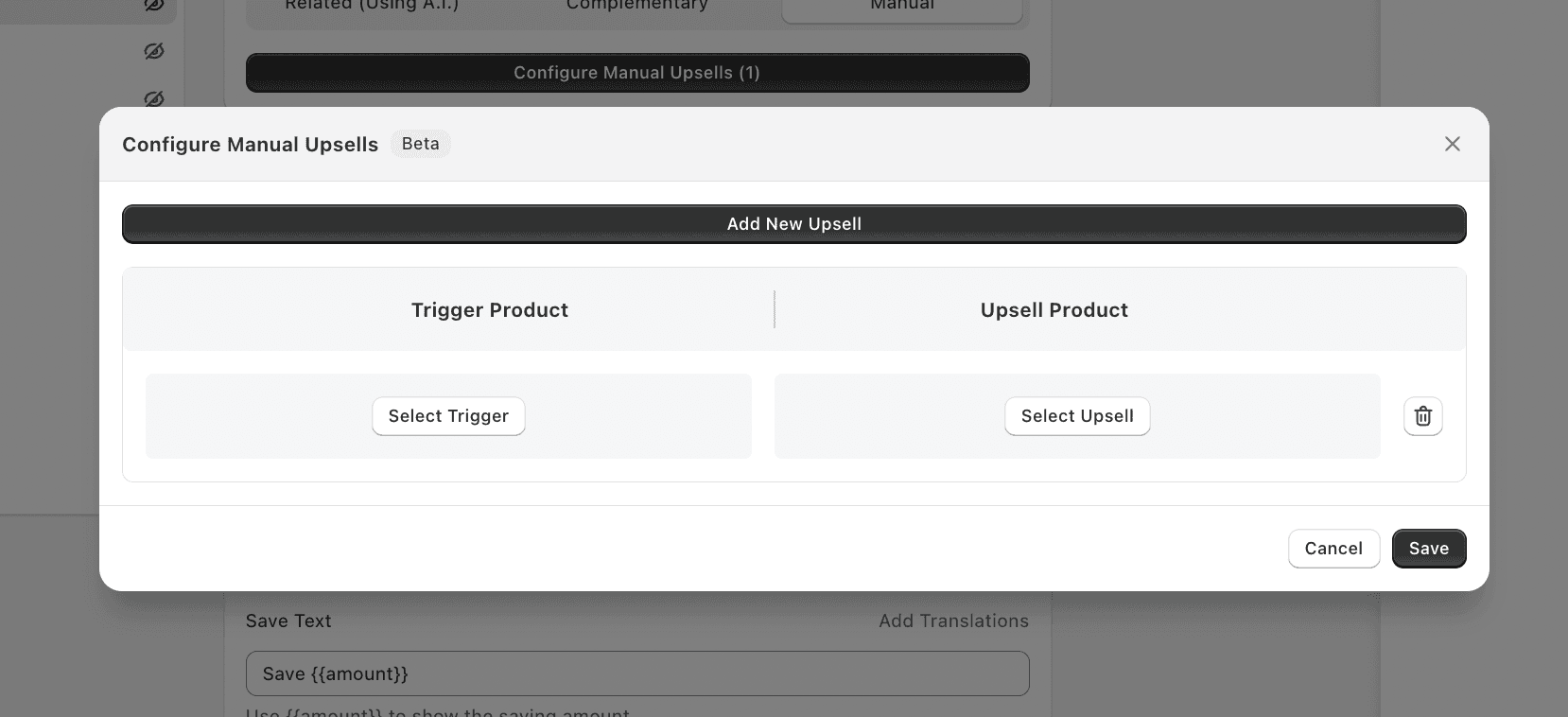Screen dimensions: 1568x717
Task: Pick a product using Select Upsell
Action: (1077, 416)
